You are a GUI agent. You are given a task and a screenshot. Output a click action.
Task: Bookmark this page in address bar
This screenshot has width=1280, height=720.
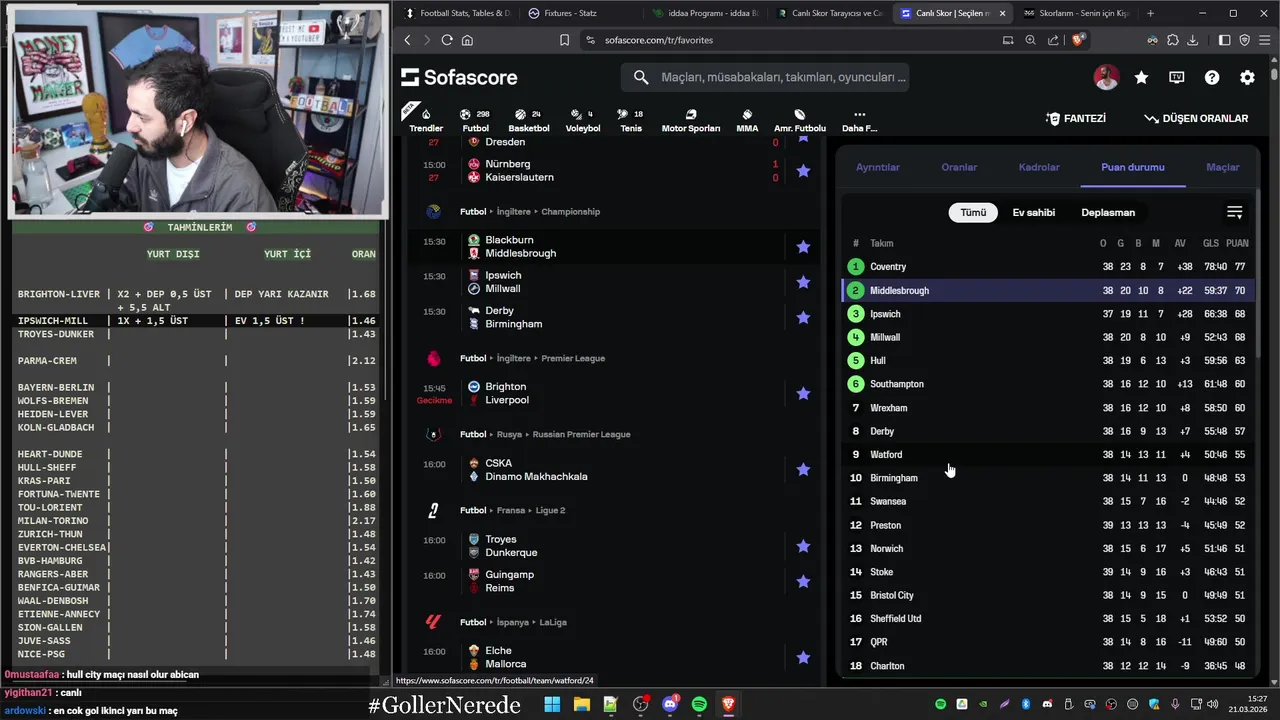point(565,40)
